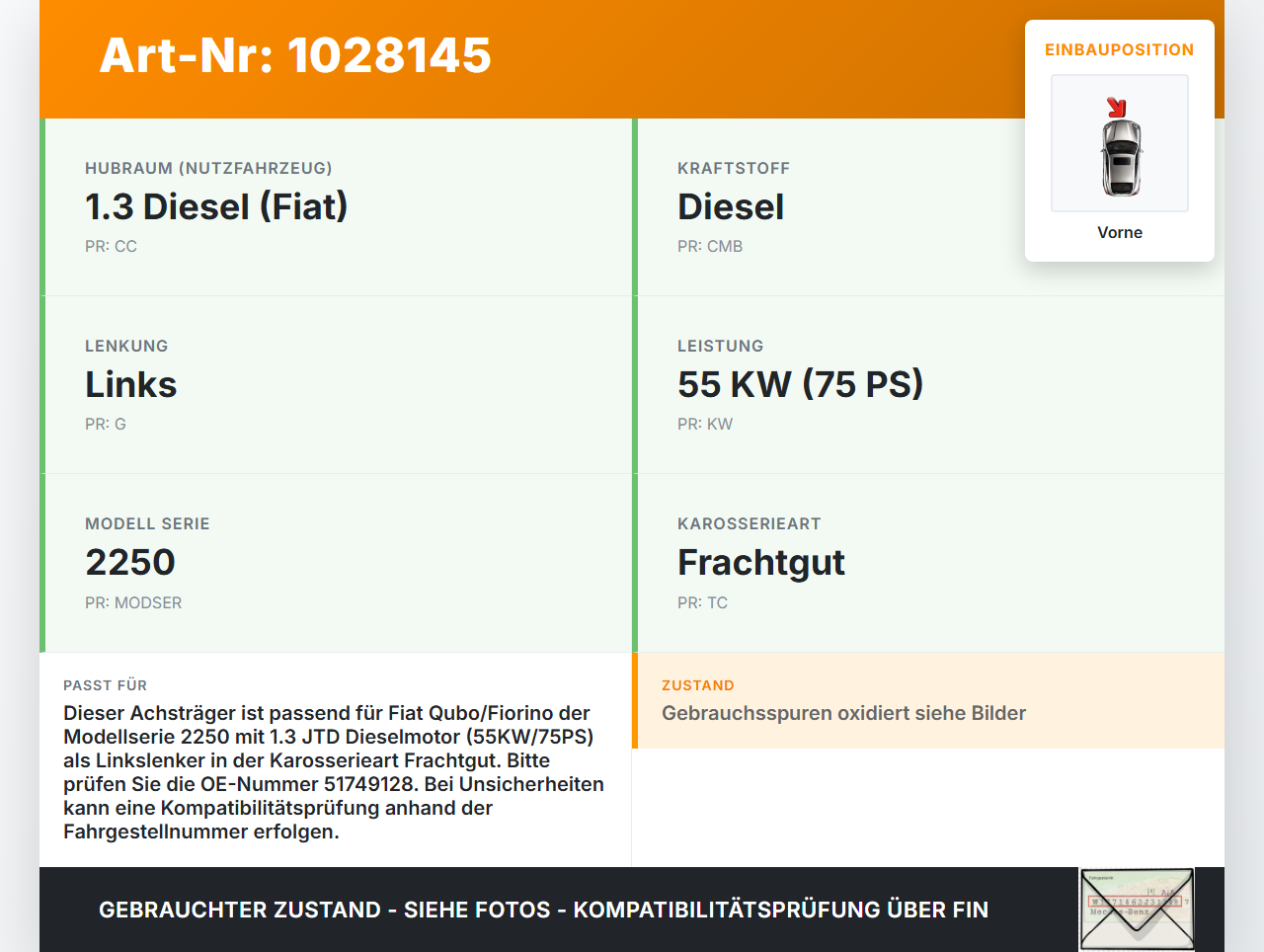Image resolution: width=1264 pixels, height=952 pixels.
Task: Click the MODELL SERIE label
Action: coord(147,523)
